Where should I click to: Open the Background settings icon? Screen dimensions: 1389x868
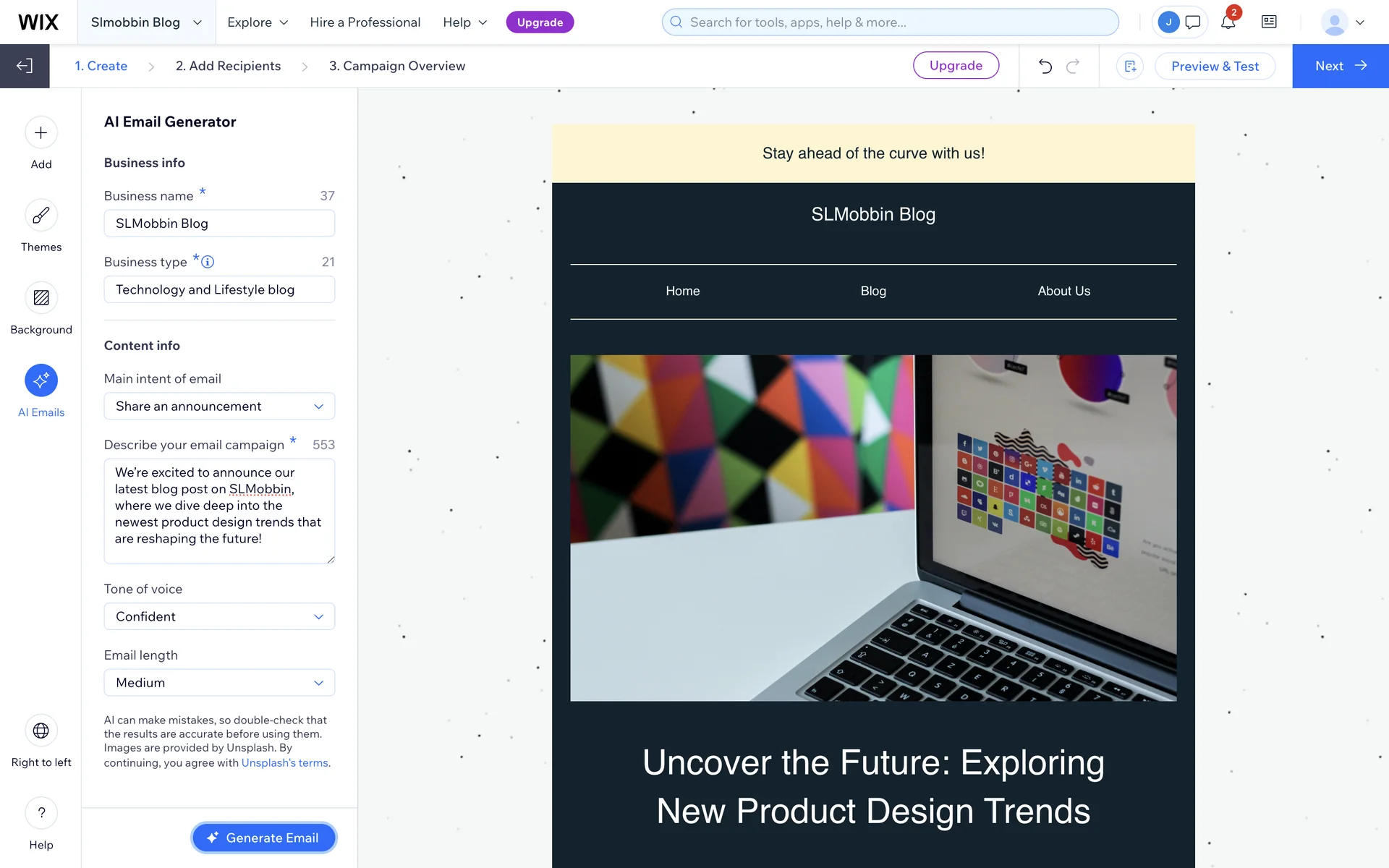coord(41,298)
